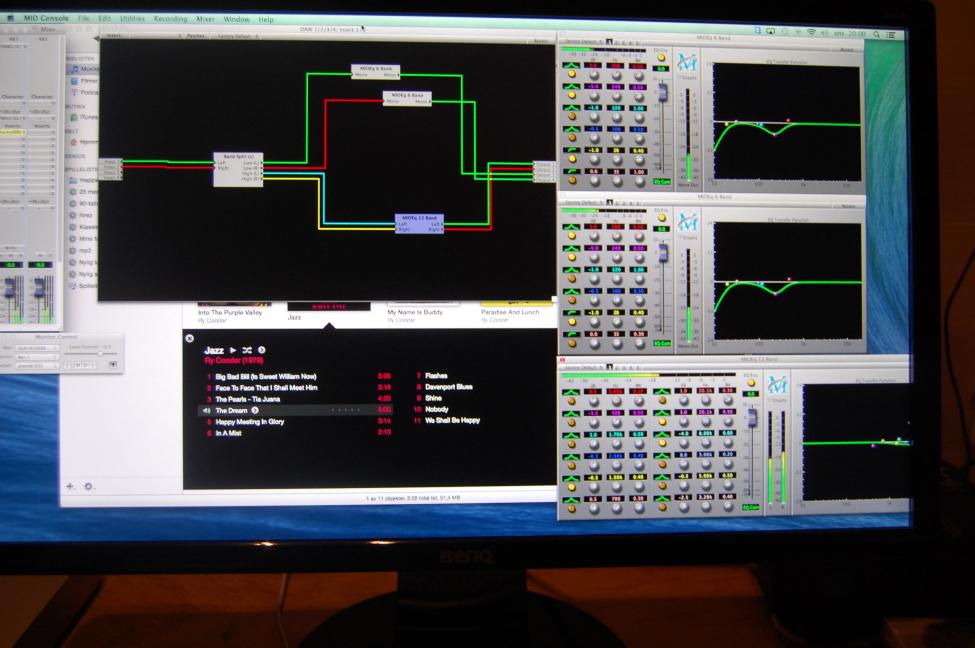Viewport: 975px width, 648px height.
Task: Close the expanded Jazz album view
Action: (190, 338)
